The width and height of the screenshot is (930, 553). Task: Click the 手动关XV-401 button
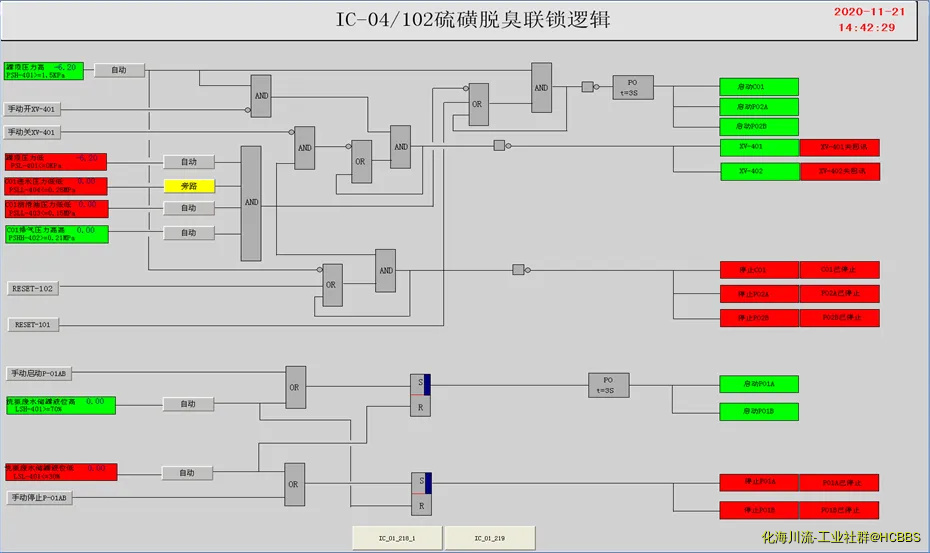pos(32,132)
